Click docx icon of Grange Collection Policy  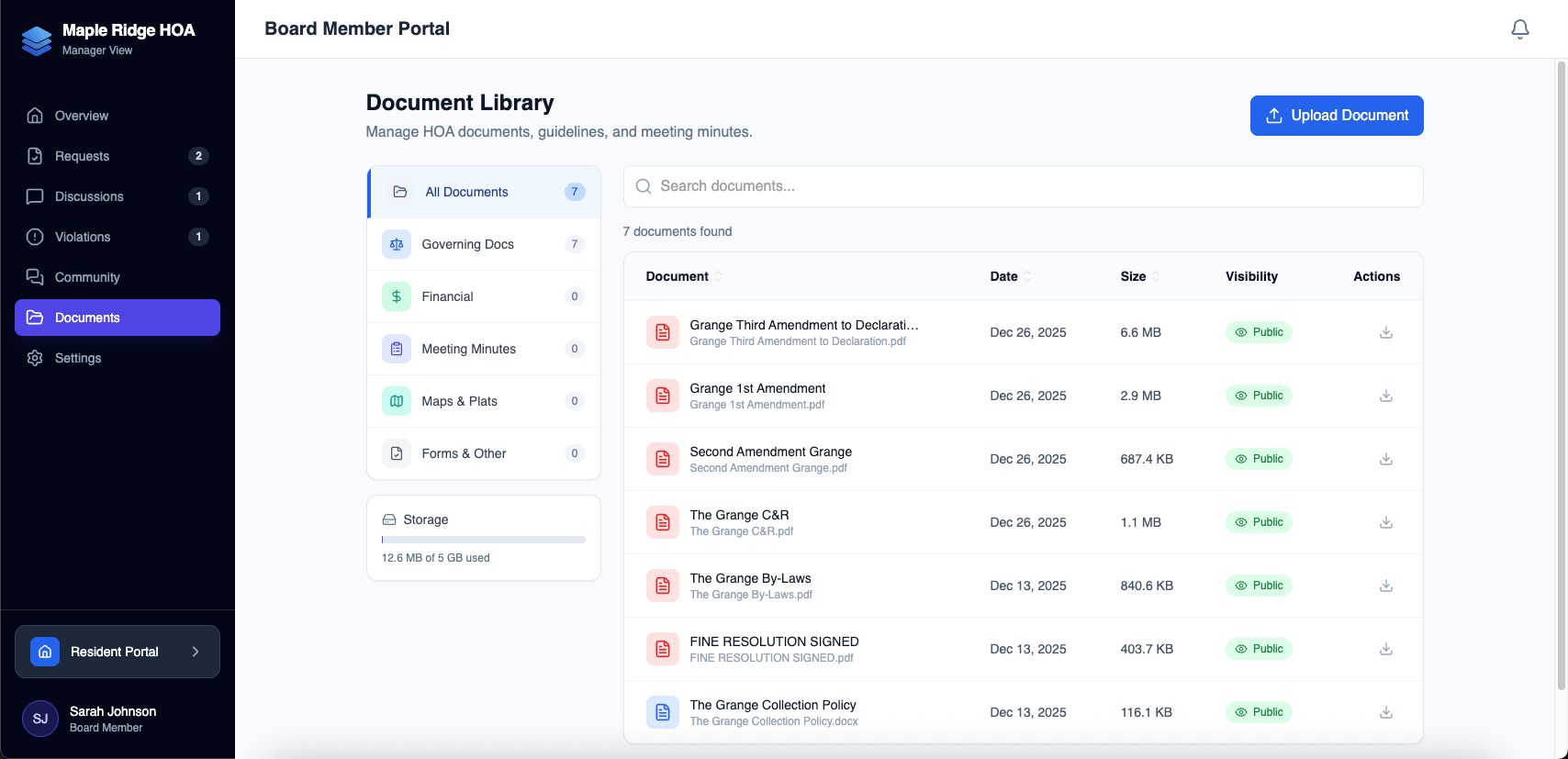coord(663,712)
